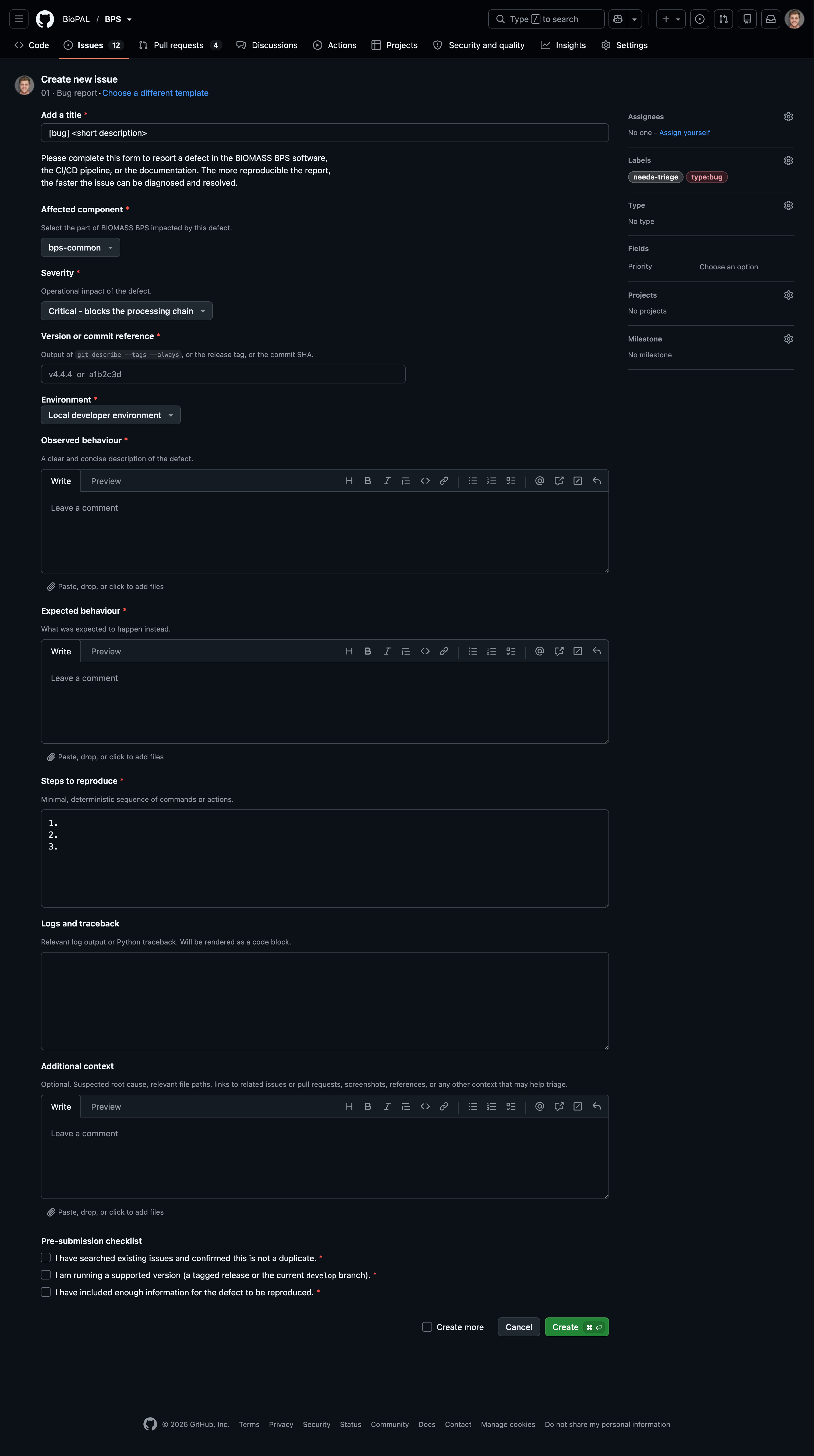Switch to the Code tab

(32, 45)
